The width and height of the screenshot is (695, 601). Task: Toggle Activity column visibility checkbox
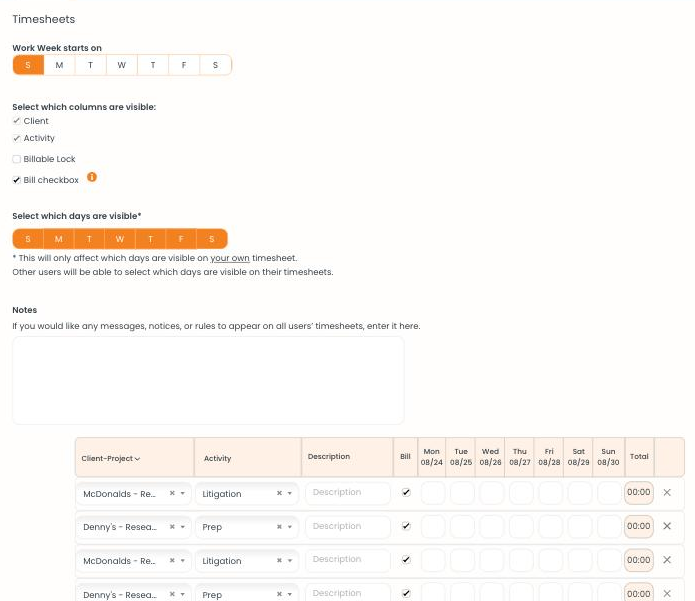[x=16, y=138]
